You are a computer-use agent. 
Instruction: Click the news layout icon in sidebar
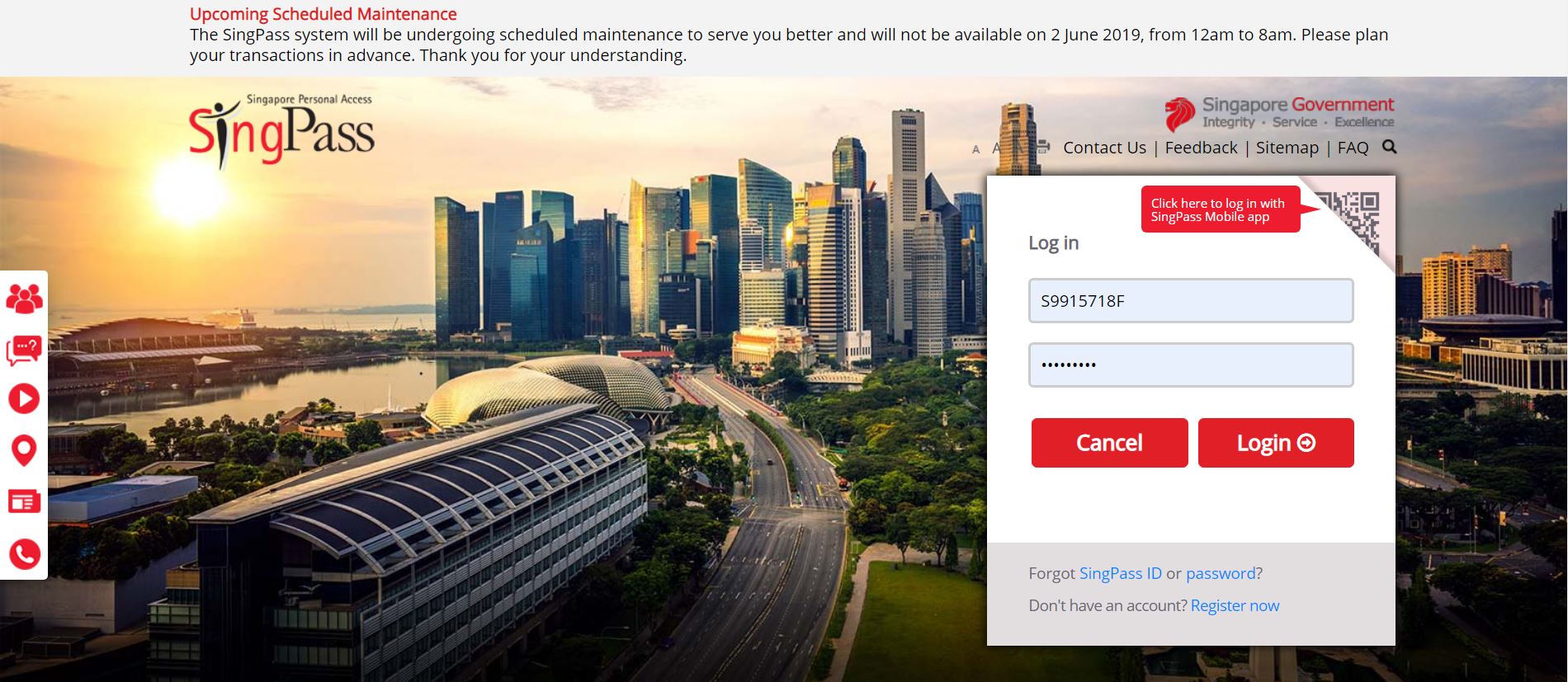pos(24,501)
